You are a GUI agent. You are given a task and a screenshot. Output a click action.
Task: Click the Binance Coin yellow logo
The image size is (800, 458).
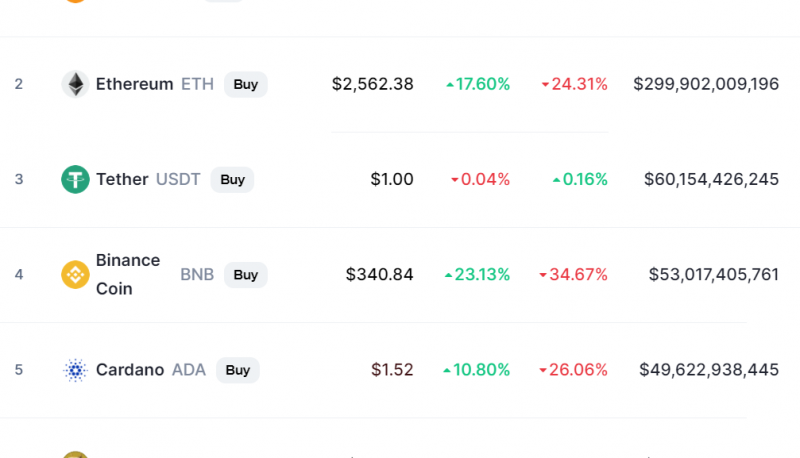click(76, 275)
